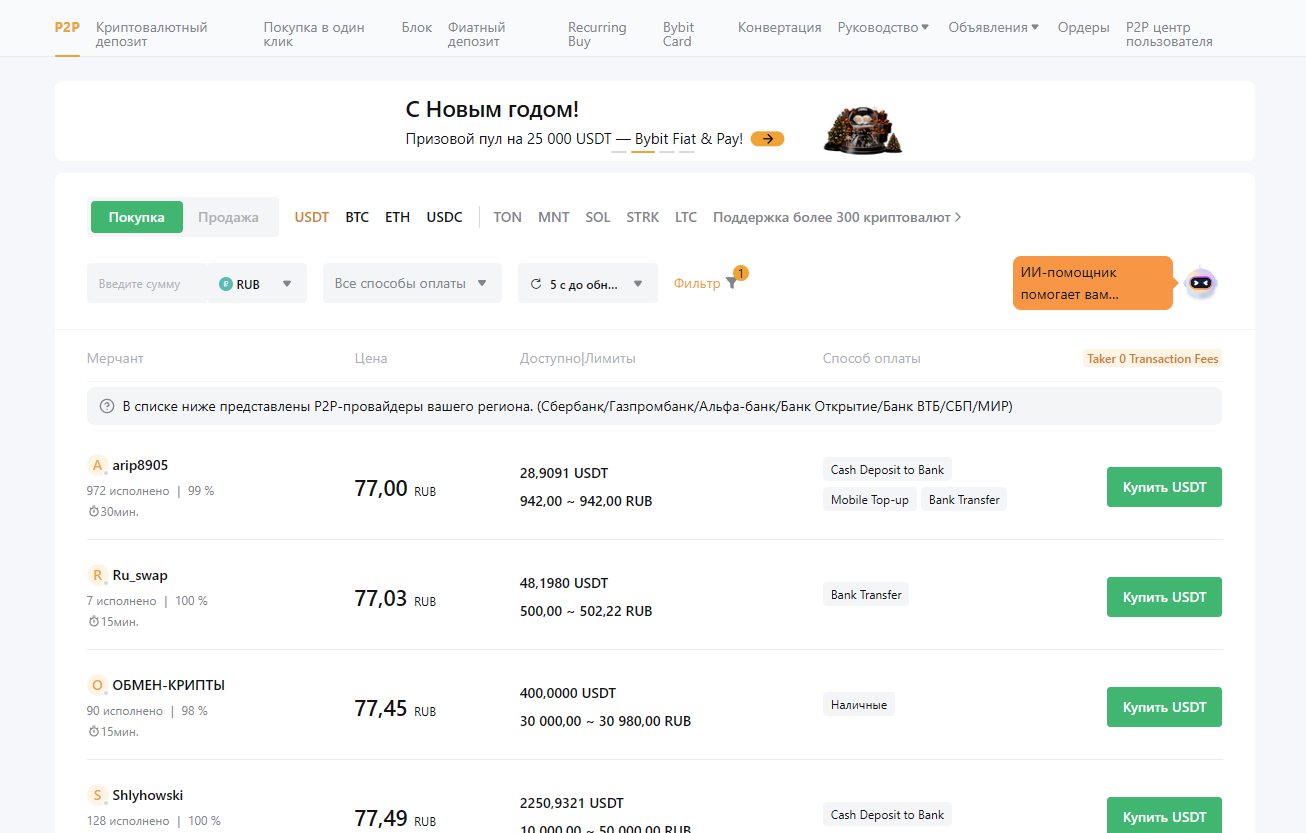Viewport: 1306px width, 833px height.
Task: Select the Покупка mode button
Action: point(136,216)
